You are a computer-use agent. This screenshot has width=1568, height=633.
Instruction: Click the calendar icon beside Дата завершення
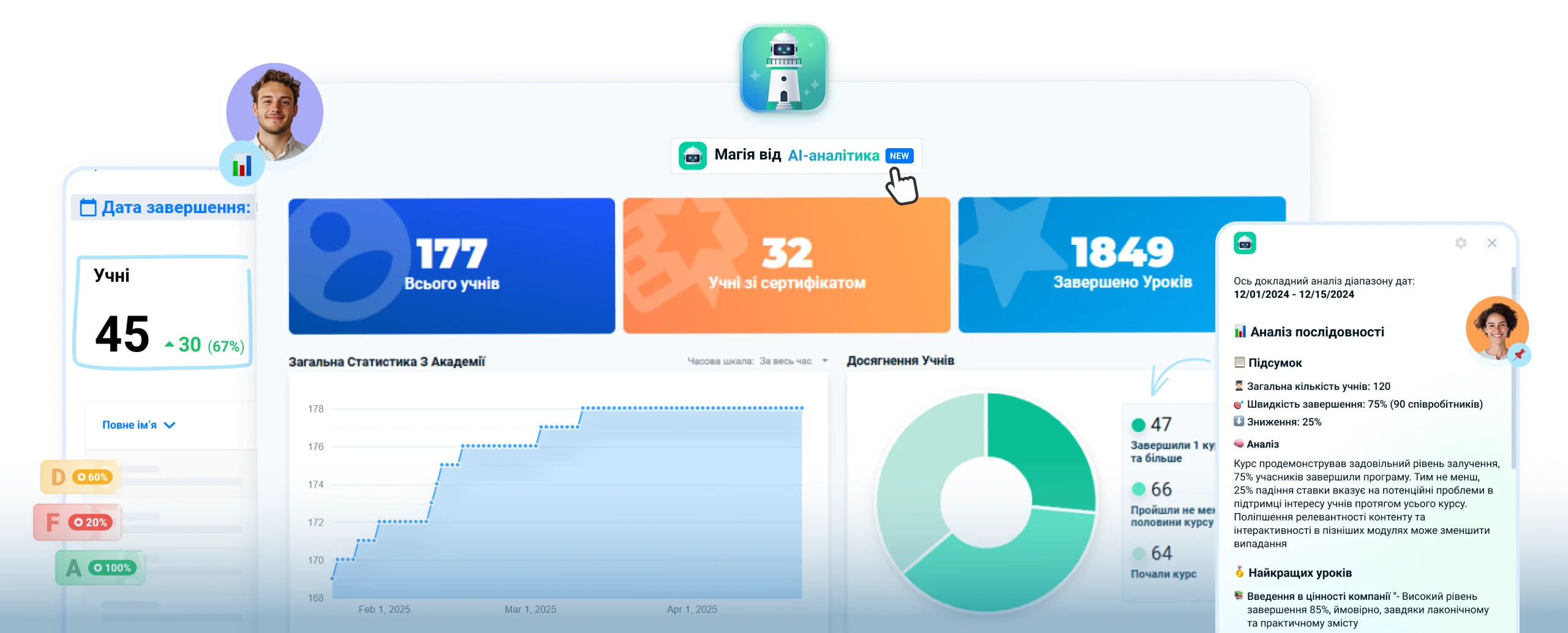click(88, 208)
